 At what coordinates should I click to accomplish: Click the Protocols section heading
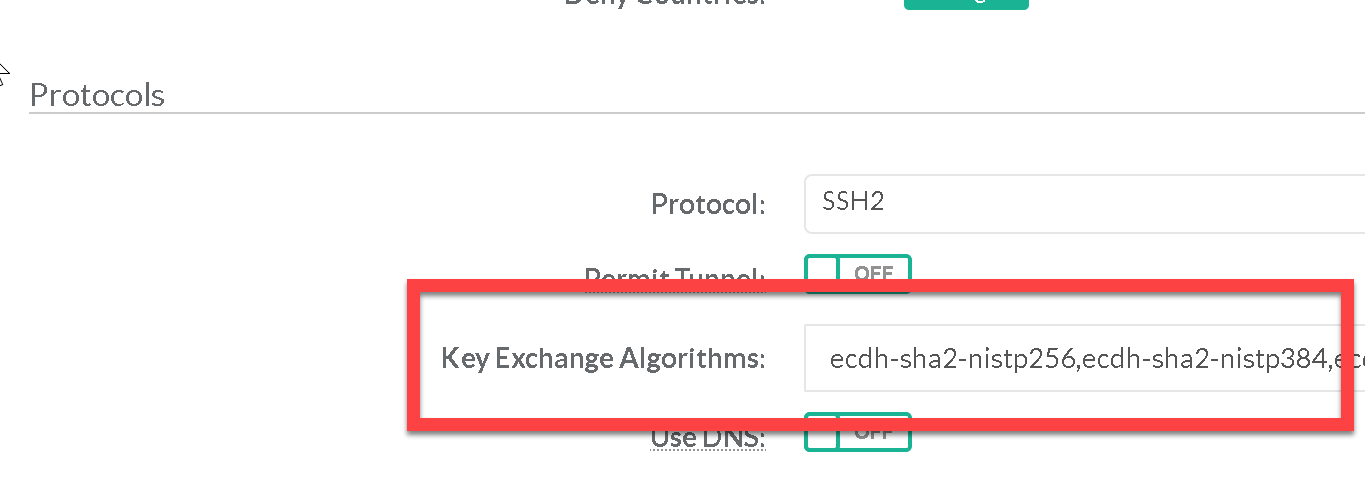pos(97,95)
